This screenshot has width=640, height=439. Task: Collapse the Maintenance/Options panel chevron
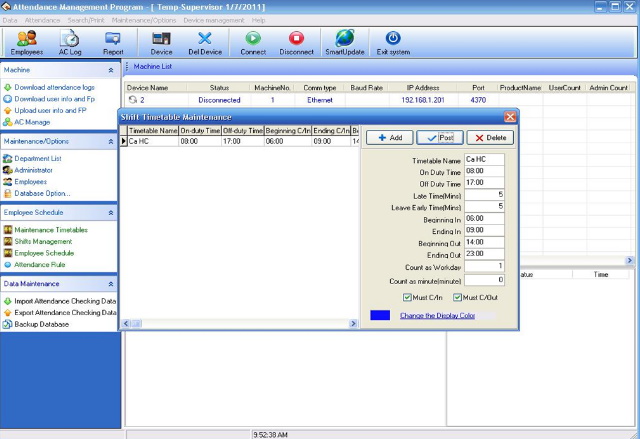(x=111, y=142)
